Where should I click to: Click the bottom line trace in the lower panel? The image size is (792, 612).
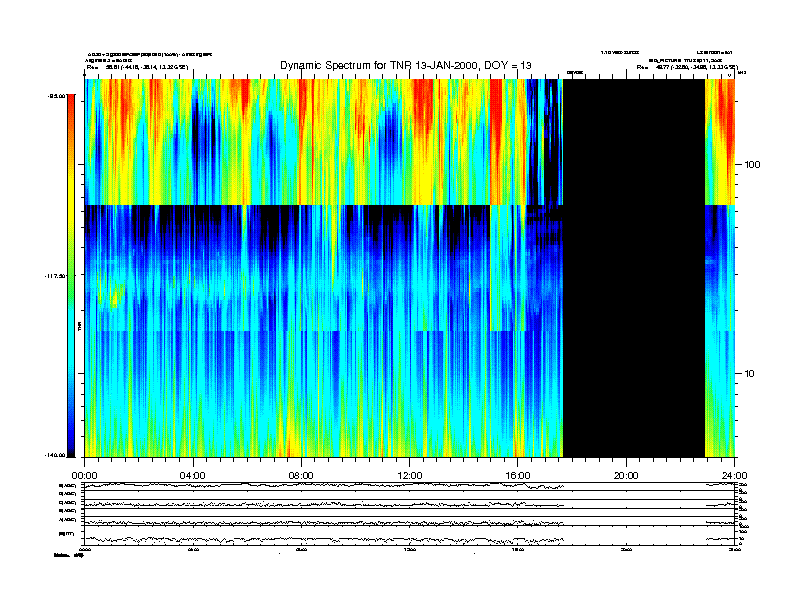pos(410,539)
